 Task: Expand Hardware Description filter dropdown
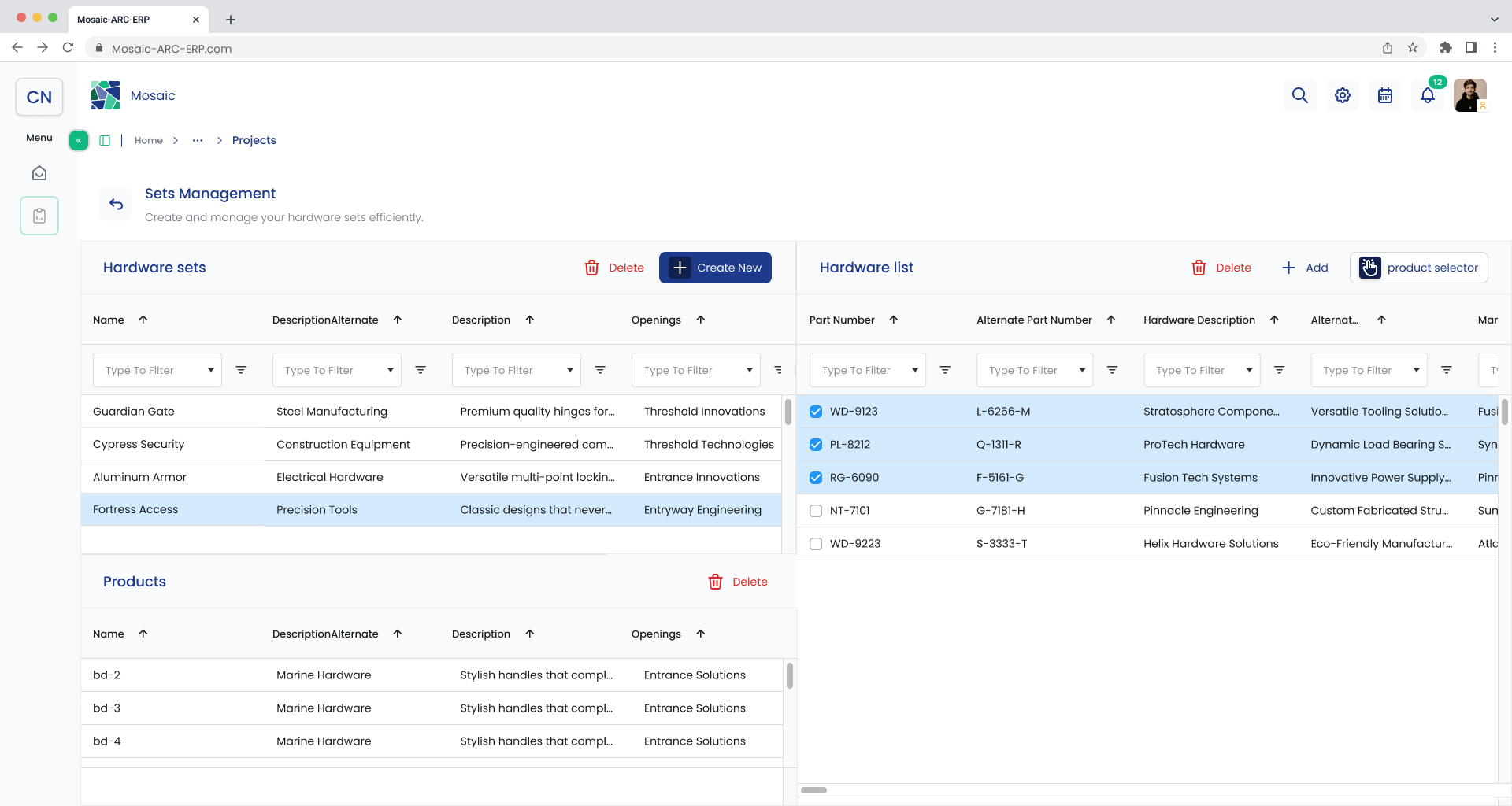coord(1249,370)
